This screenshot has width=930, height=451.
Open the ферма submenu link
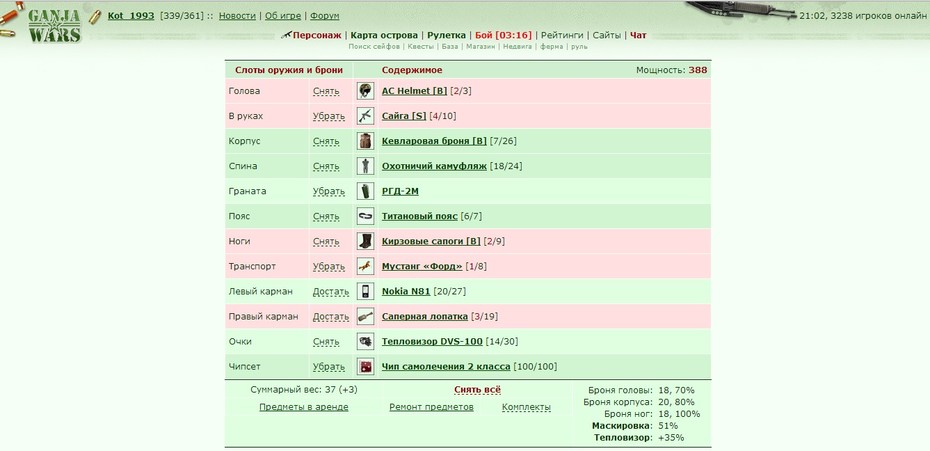(x=552, y=46)
